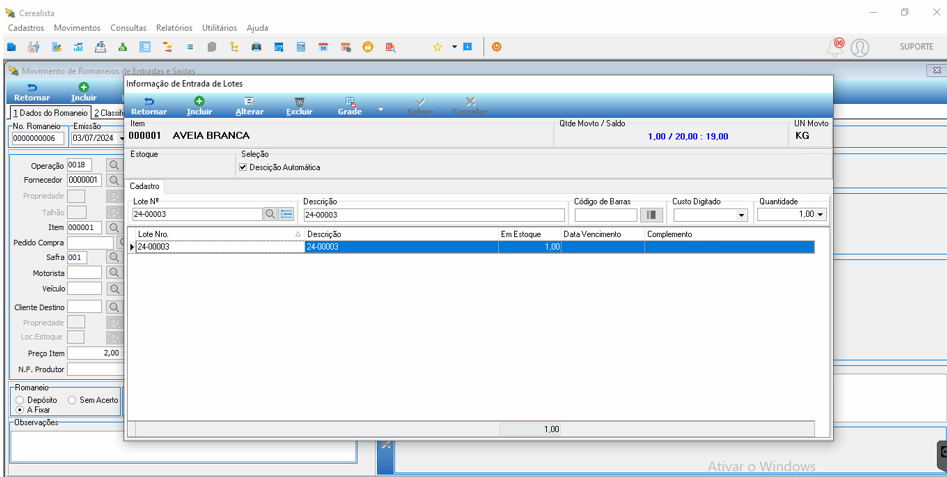
Task: Click the barcode scan button
Action: [x=651, y=214]
